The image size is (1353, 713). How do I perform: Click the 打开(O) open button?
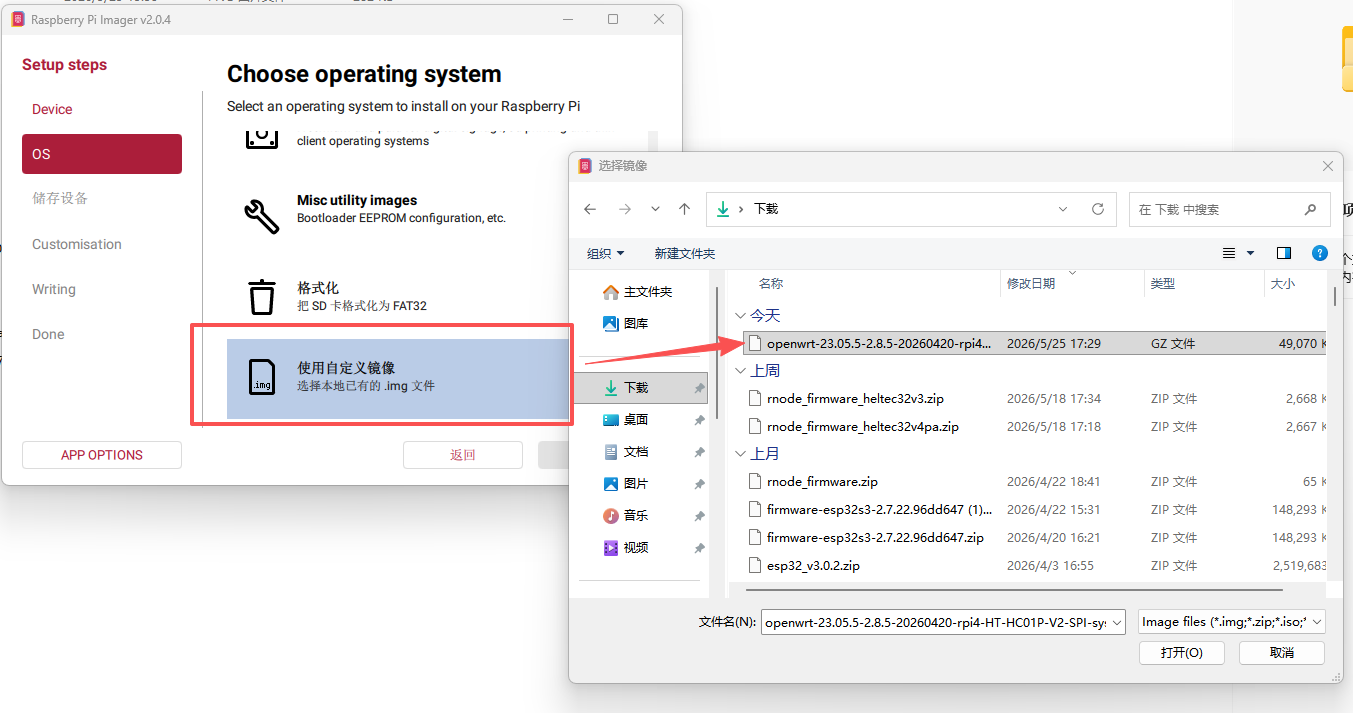click(1182, 652)
